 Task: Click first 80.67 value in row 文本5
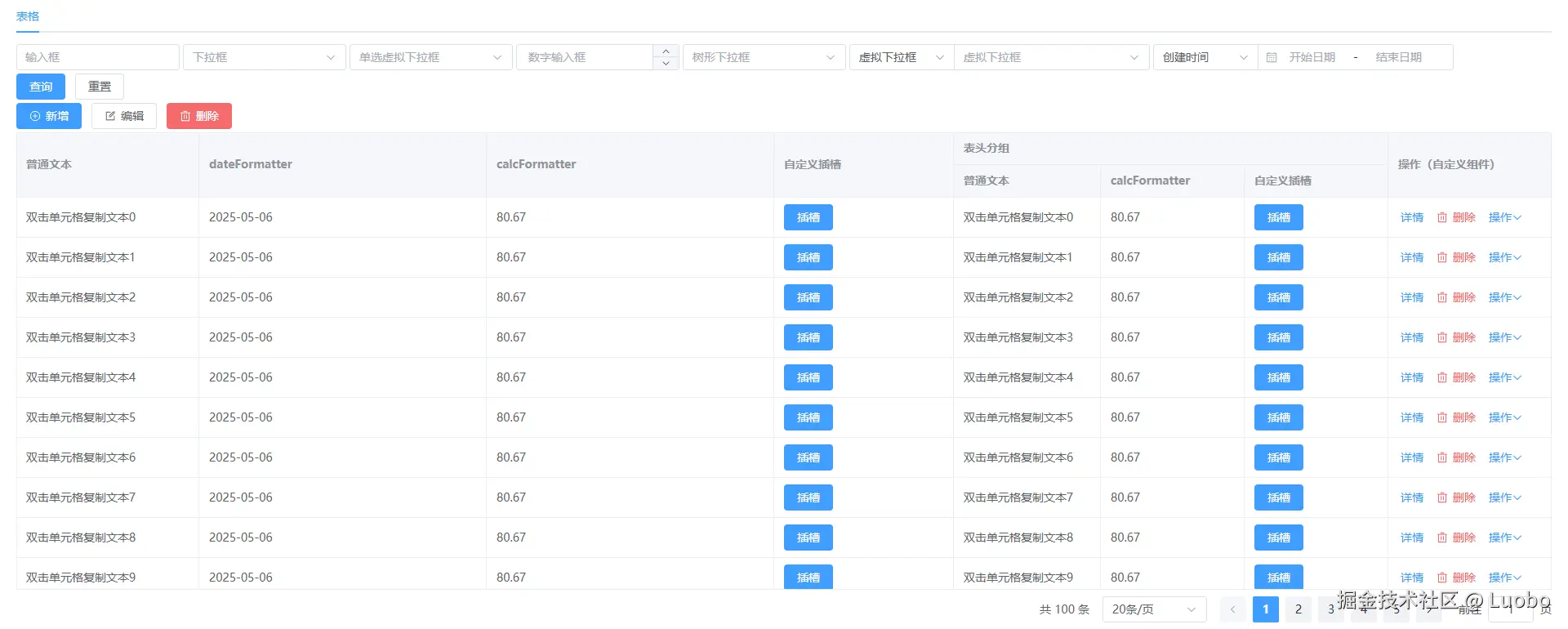point(511,417)
